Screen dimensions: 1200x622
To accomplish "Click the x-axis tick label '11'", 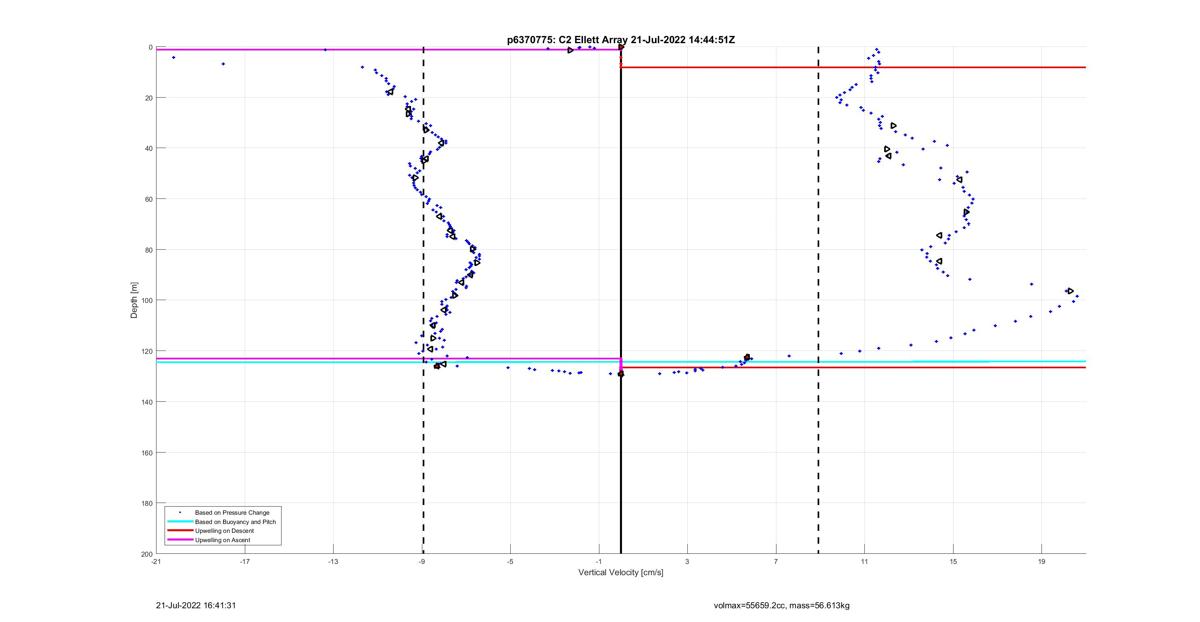I will click(x=864, y=561).
